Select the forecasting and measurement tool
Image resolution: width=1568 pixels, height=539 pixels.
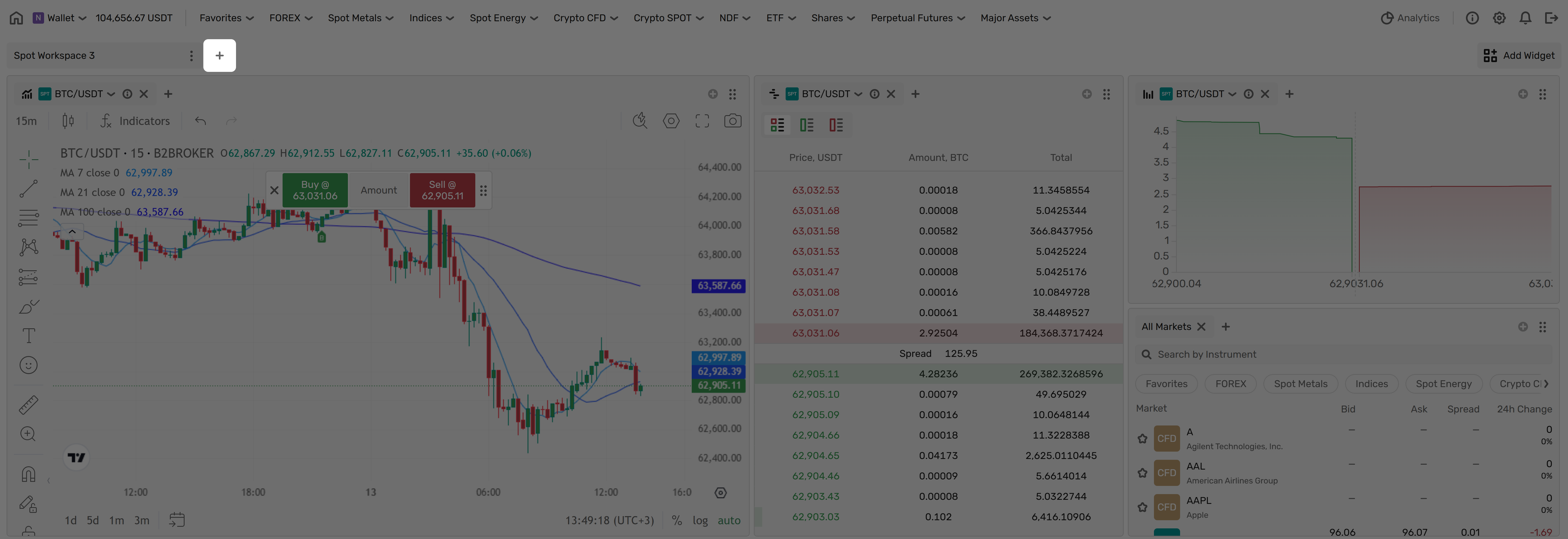point(29,277)
